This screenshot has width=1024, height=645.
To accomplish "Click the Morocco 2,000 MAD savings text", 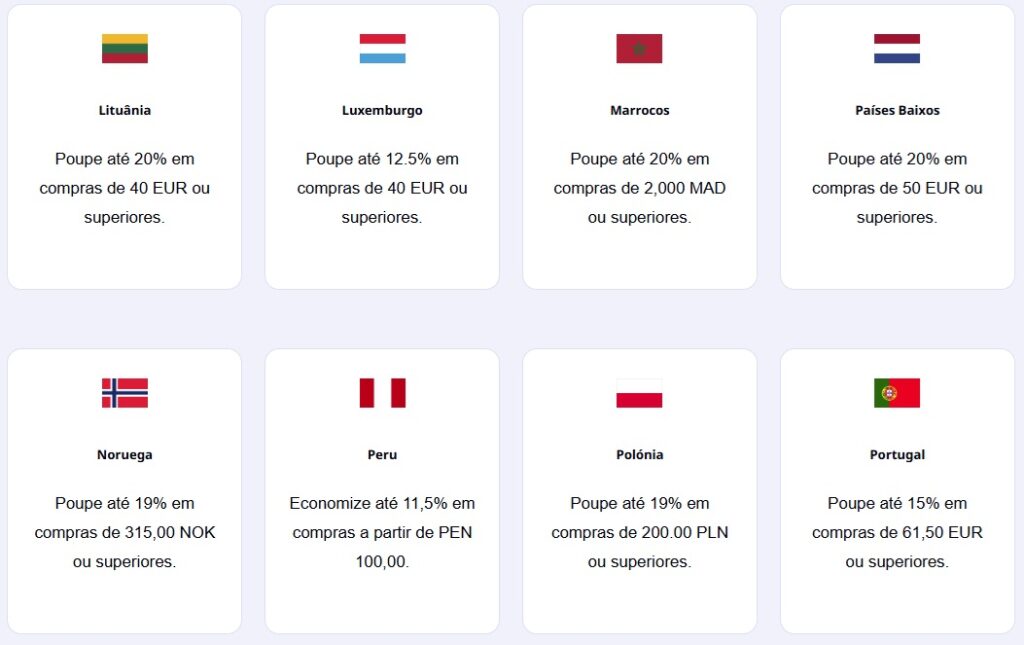I will (639, 188).
